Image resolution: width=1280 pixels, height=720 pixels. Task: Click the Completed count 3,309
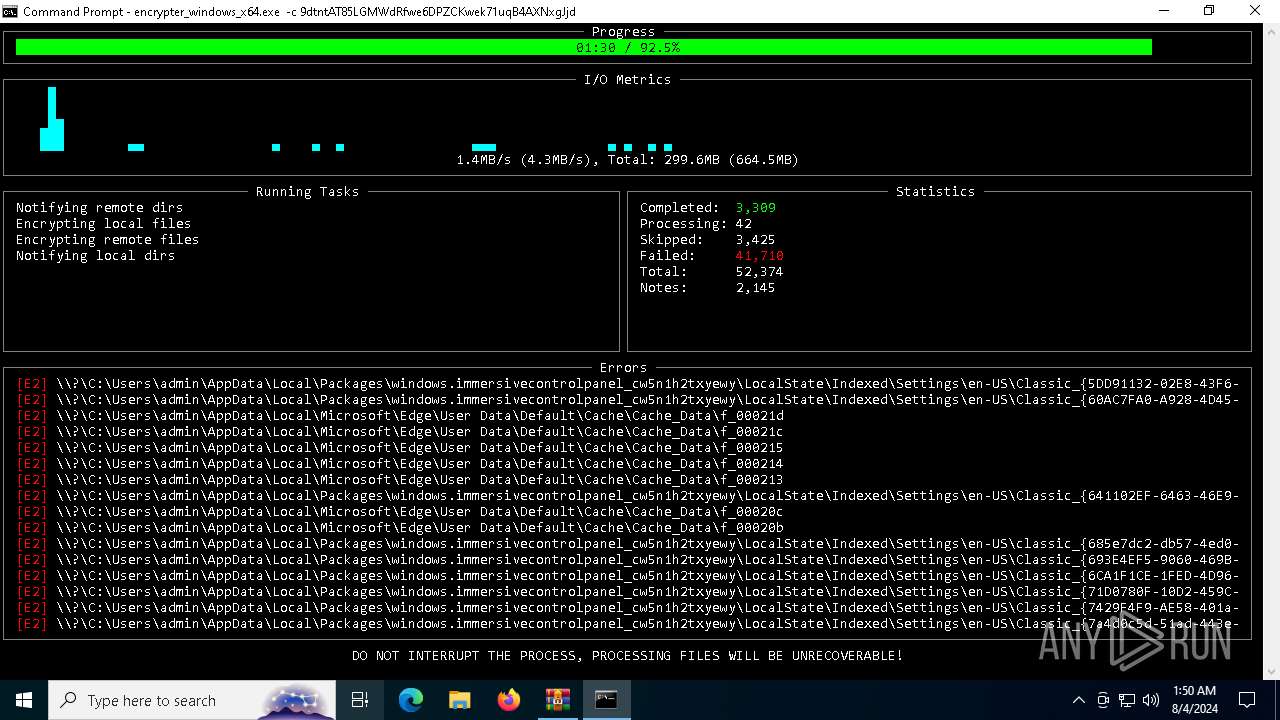[x=755, y=208]
